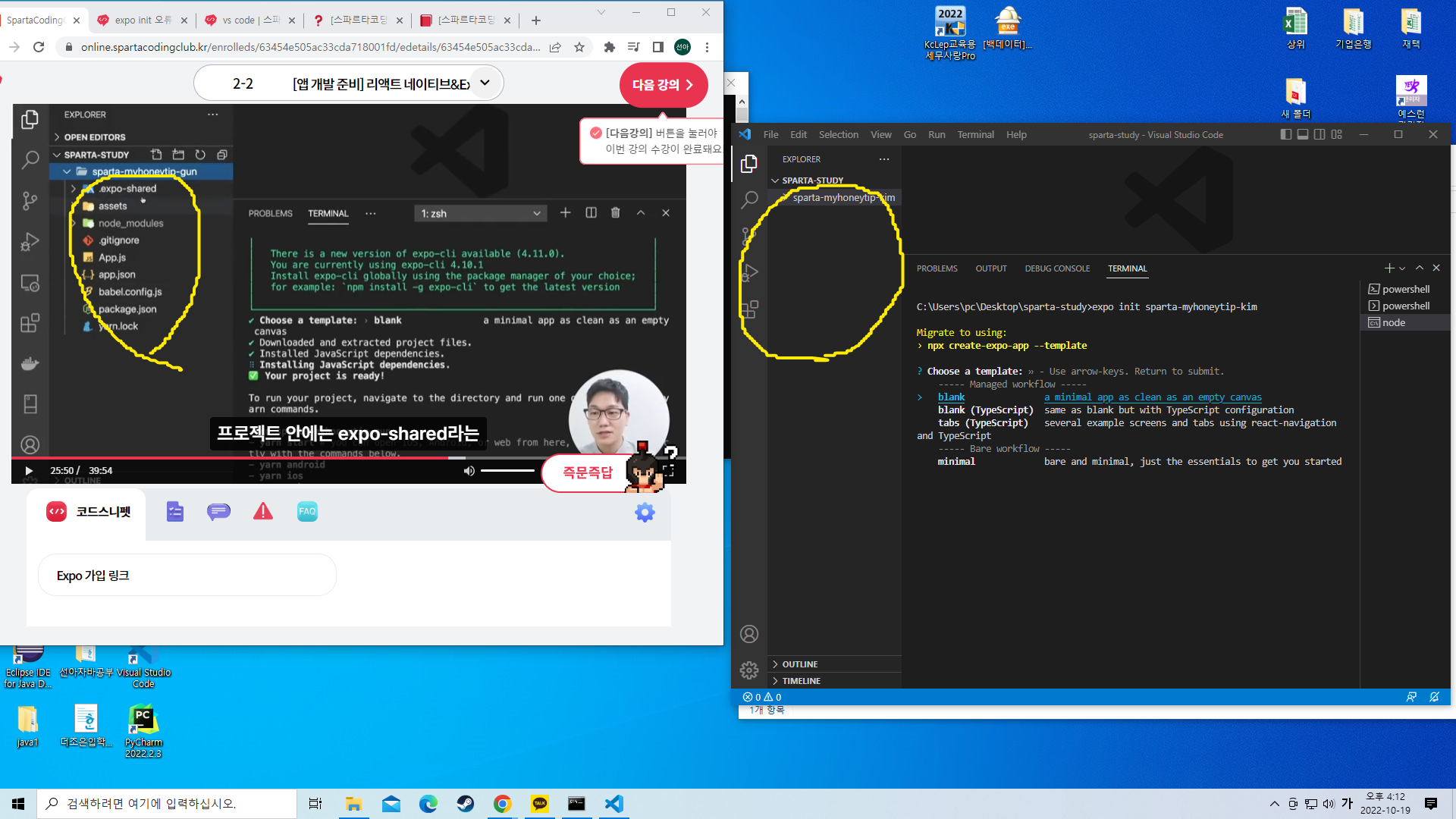Open KakaoTalk from the taskbar
Viewport: 1456px width, 819px height.
[540, 804]
